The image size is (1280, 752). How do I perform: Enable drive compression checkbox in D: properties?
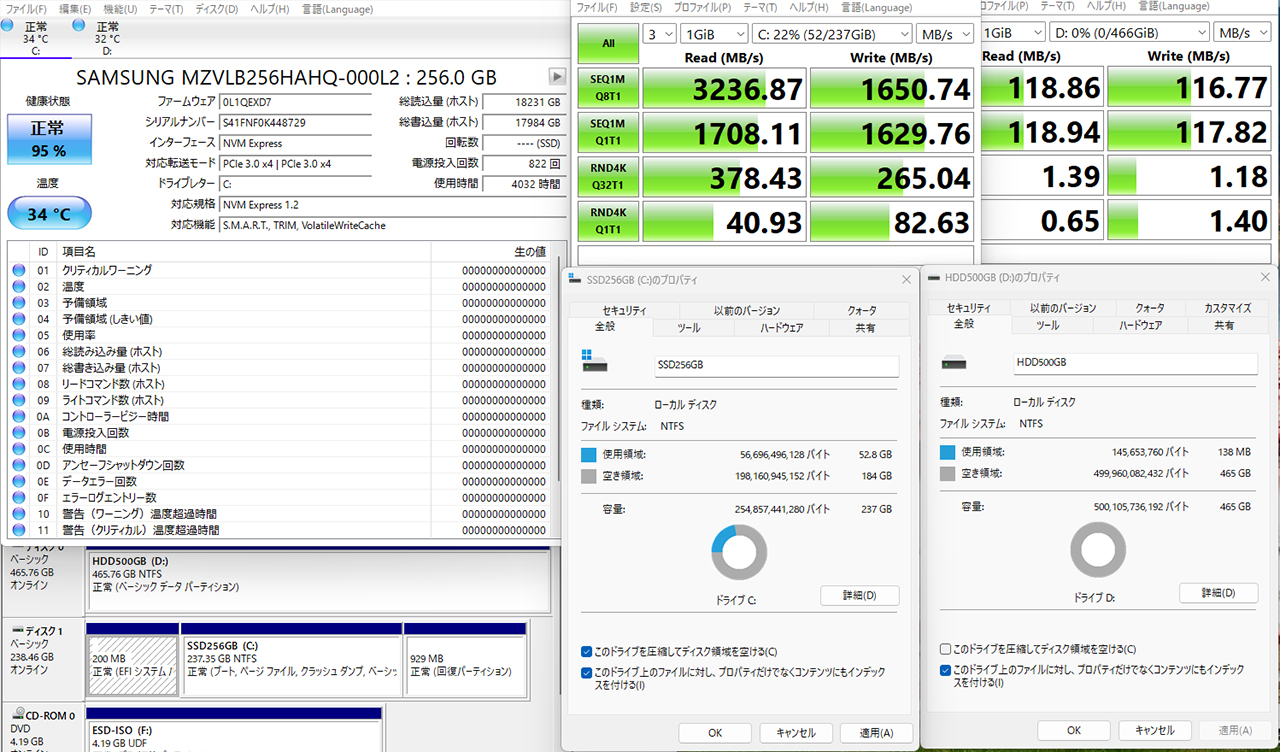click(945, 649)
